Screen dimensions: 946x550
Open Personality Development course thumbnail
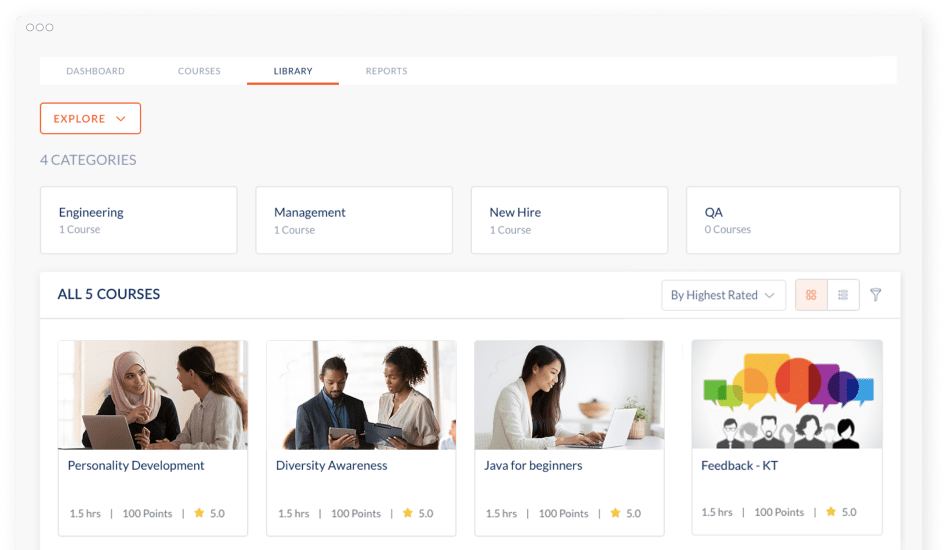click(153, 395)
